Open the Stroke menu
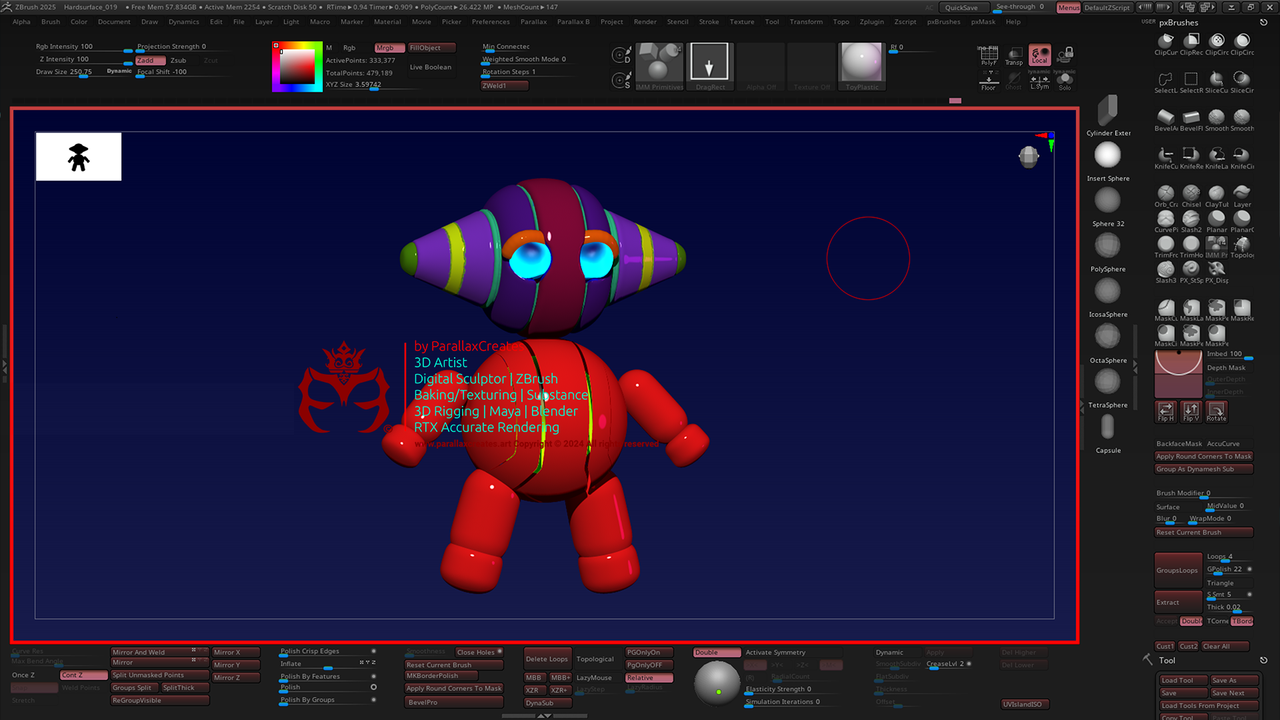1280x720 pixels. 709,21
